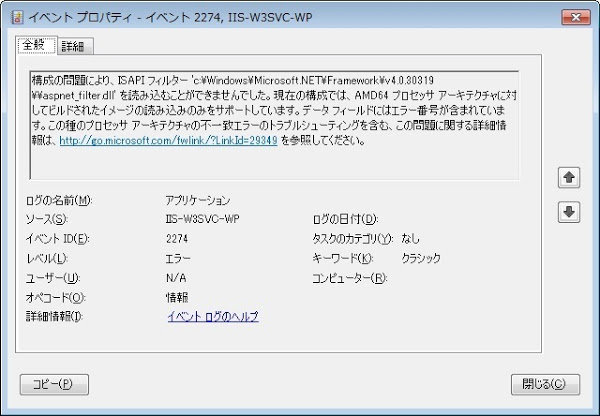Click the 詳細情報(I) label
Viewport: 600px width, 416px height.
point(54,316)
